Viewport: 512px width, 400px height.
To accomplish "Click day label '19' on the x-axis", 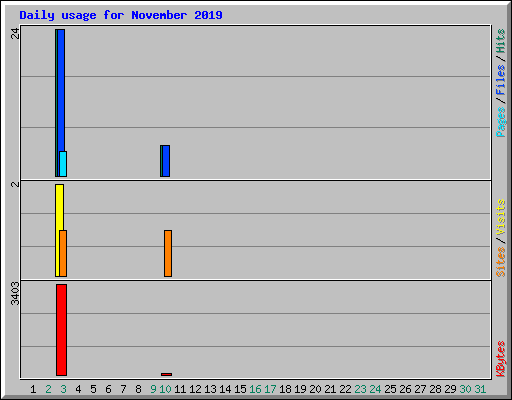I will [x=300, y=389].
